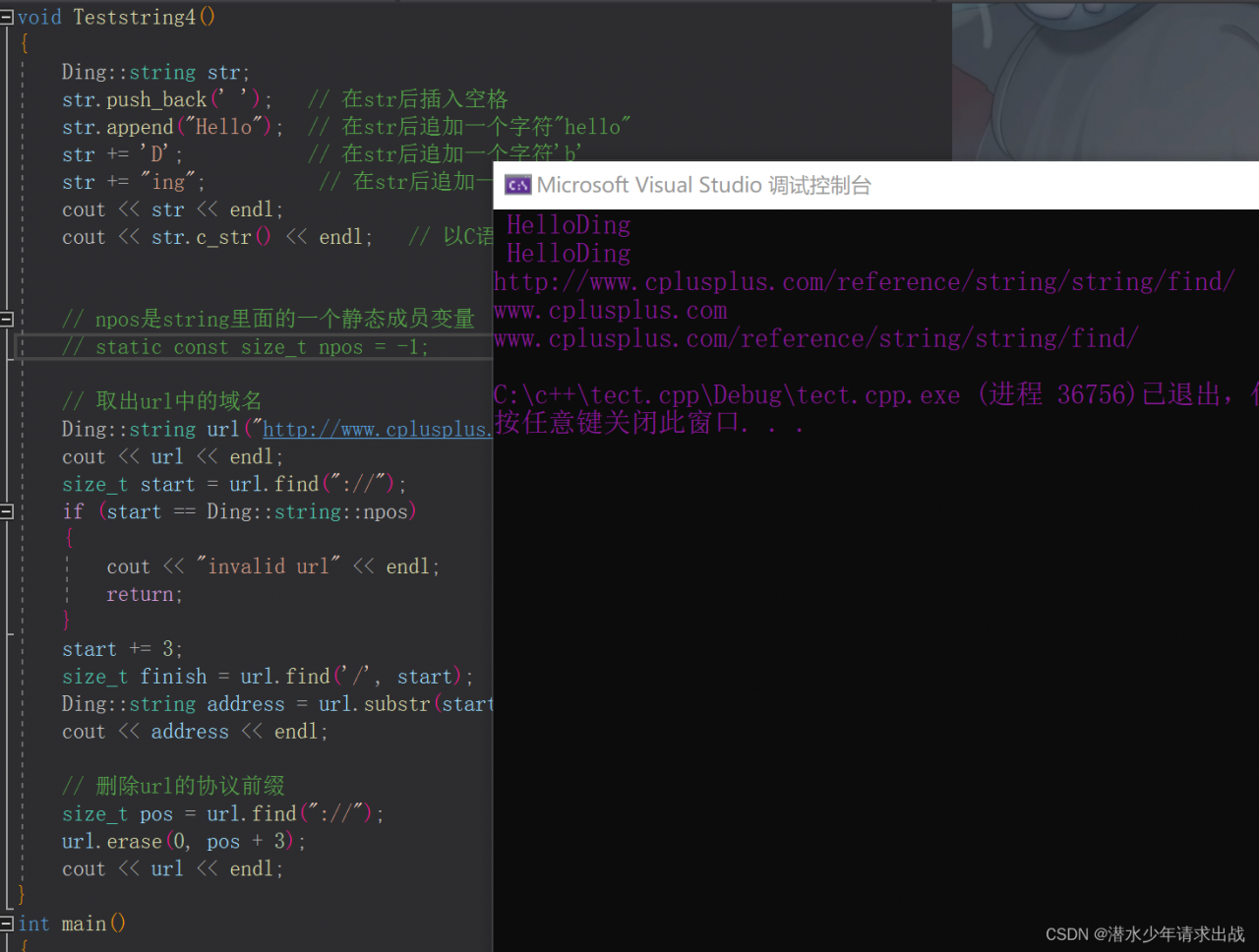The height and width of the screenshot is (952, 1259).
Task: Click the 'size_t start = url.find' line
Action: pyautogui.click(x=234, y=484)
